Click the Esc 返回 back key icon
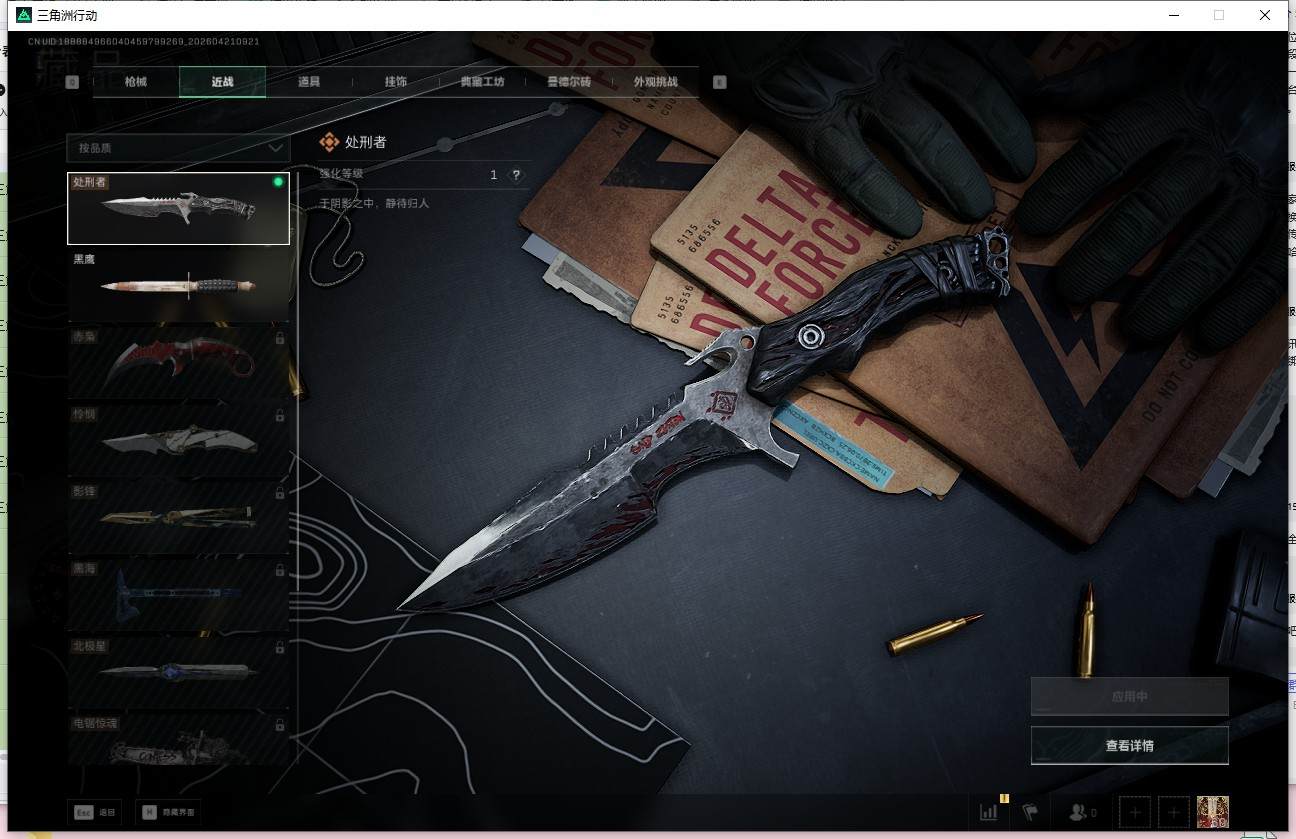Image resolution: width=1296 pixels, height=839 pixels. [x=83, y=812]
